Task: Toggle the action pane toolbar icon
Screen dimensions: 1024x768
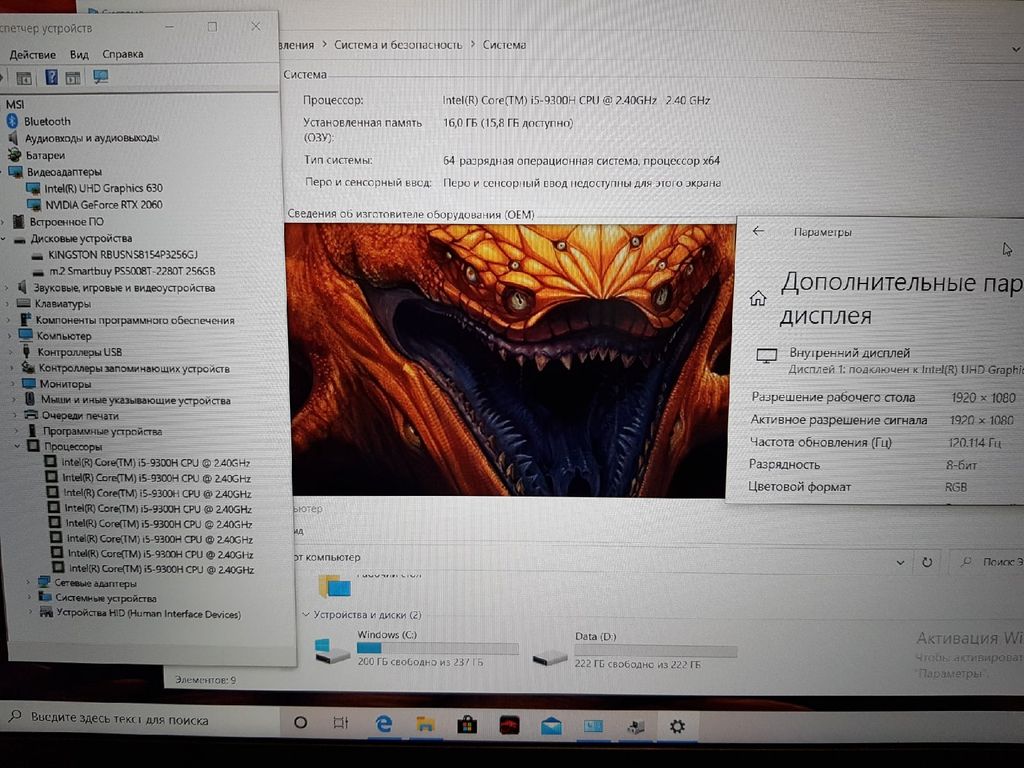Action: coord(73,78)
